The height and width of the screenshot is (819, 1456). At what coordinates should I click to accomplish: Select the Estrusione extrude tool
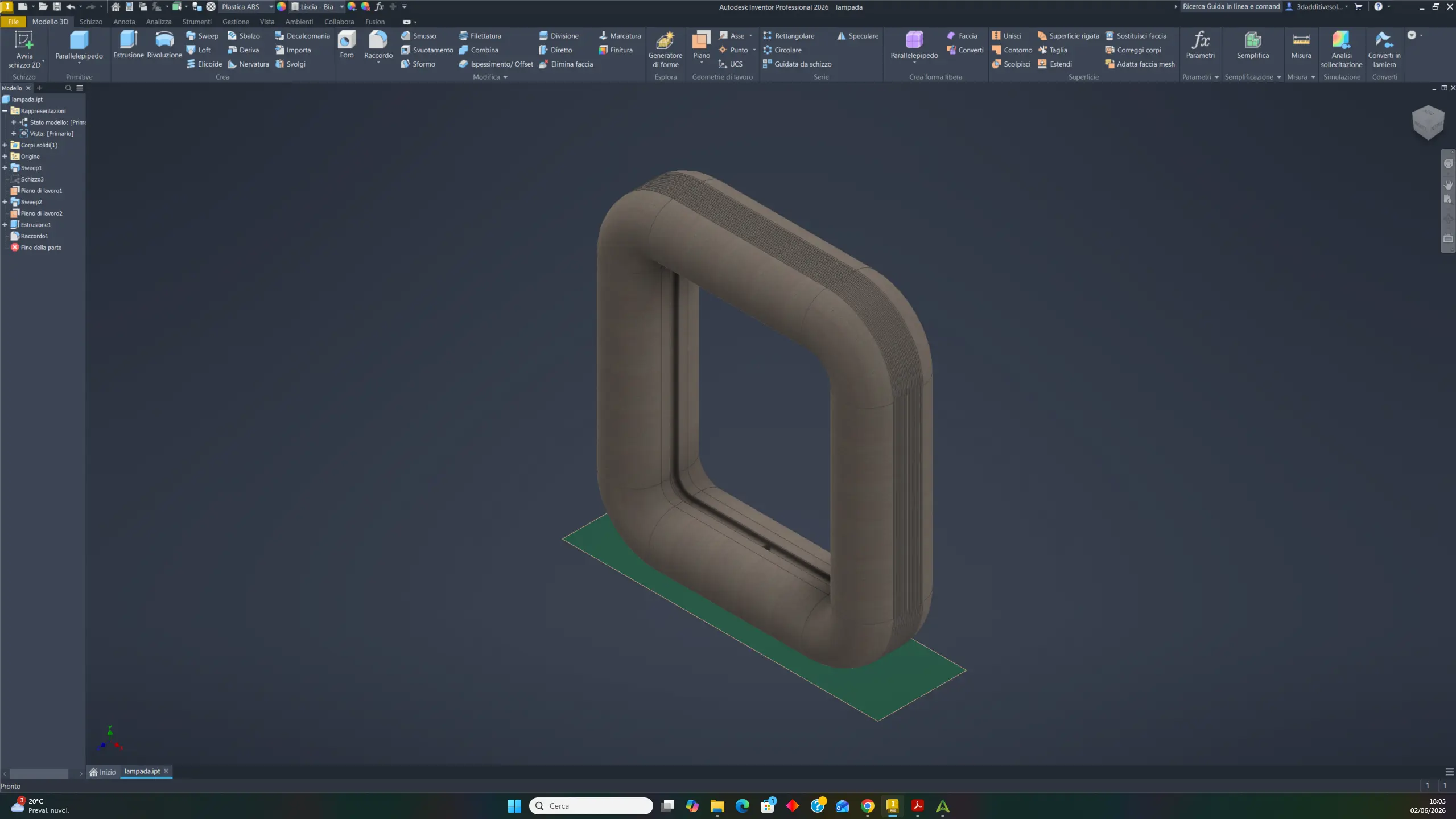[128, 44]
